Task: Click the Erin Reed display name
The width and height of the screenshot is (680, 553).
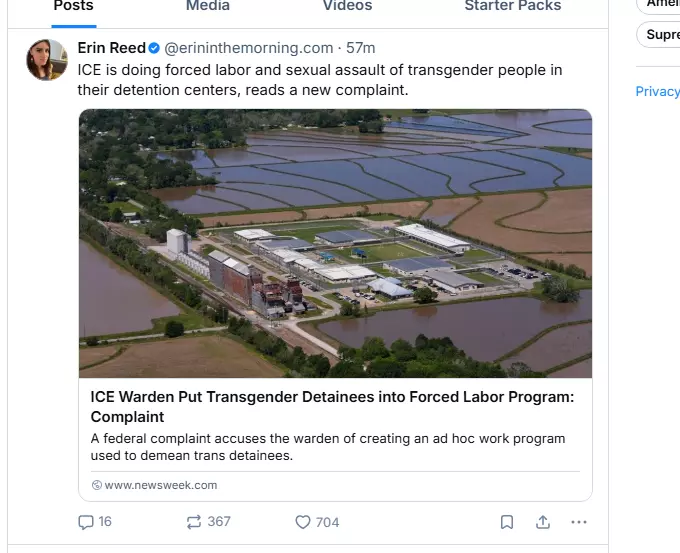Action: coord(111,48)
